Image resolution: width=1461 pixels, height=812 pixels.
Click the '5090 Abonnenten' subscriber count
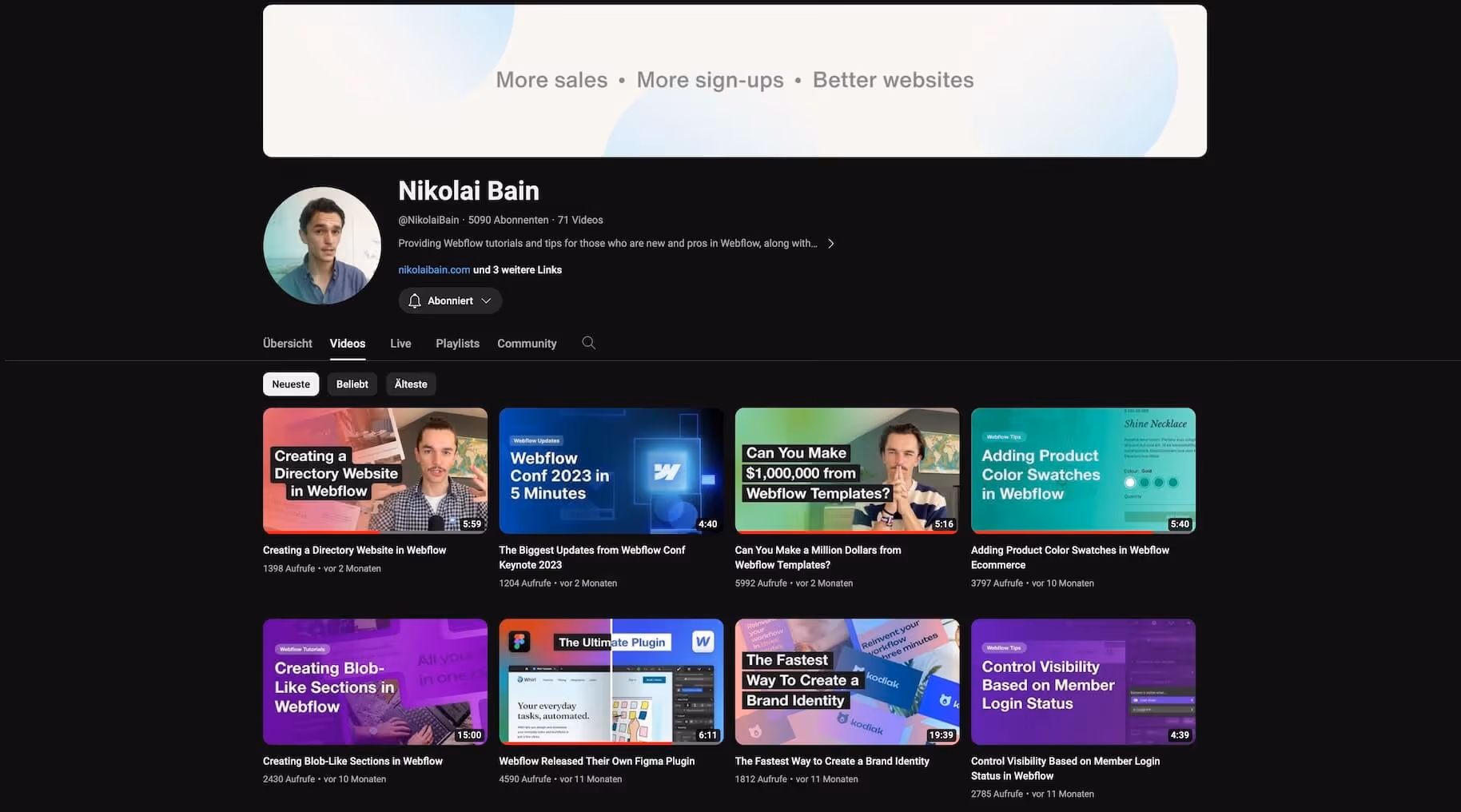click(508, 220)
